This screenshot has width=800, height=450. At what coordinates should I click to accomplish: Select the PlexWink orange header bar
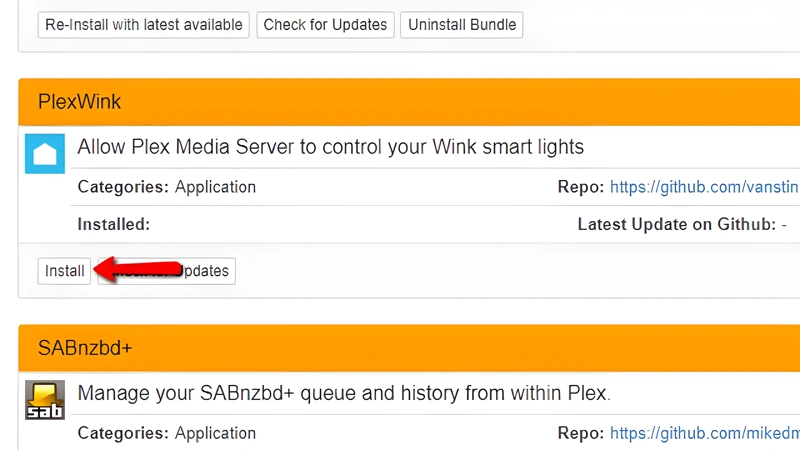(409, 102)
